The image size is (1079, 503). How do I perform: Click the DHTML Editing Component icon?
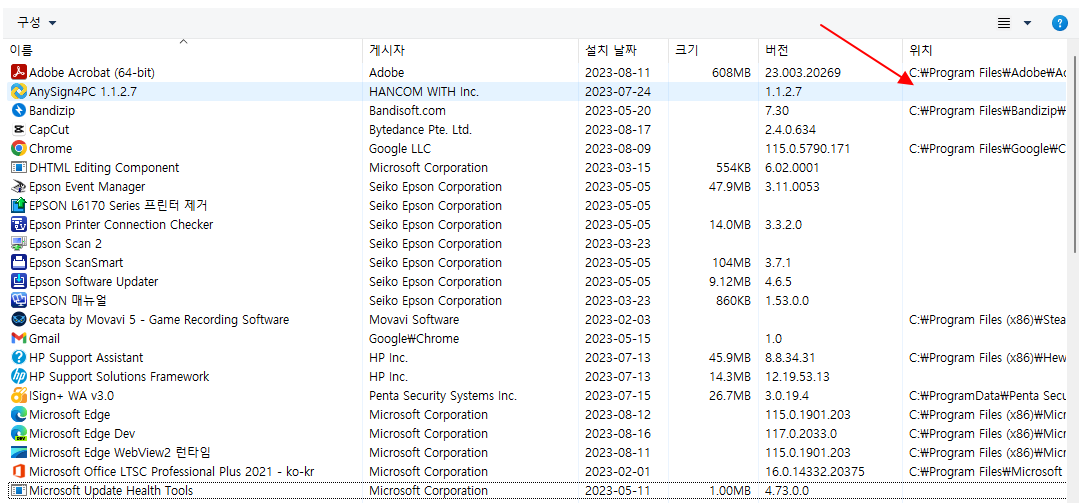(19, 167)
